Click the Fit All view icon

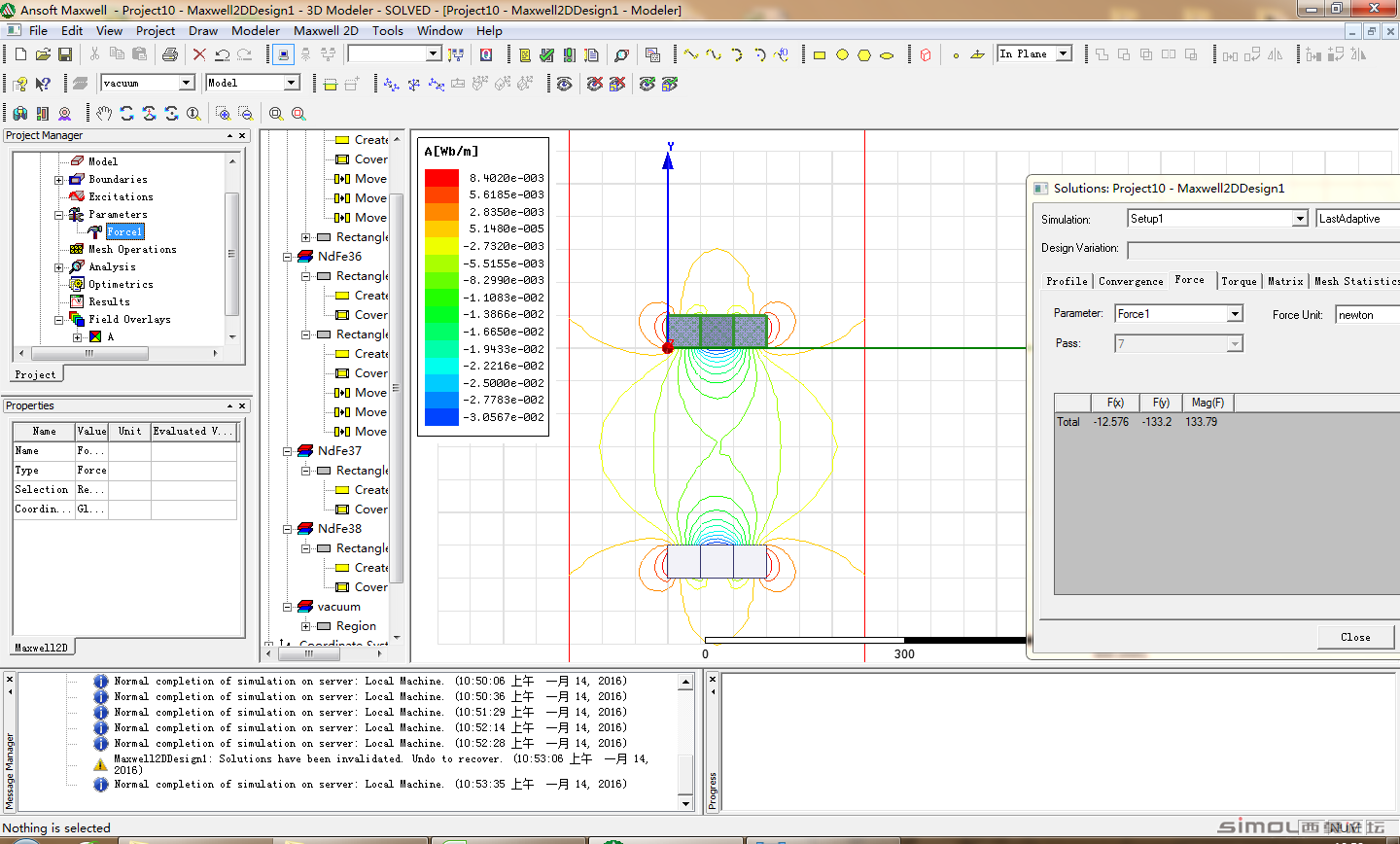coord(276,114)
